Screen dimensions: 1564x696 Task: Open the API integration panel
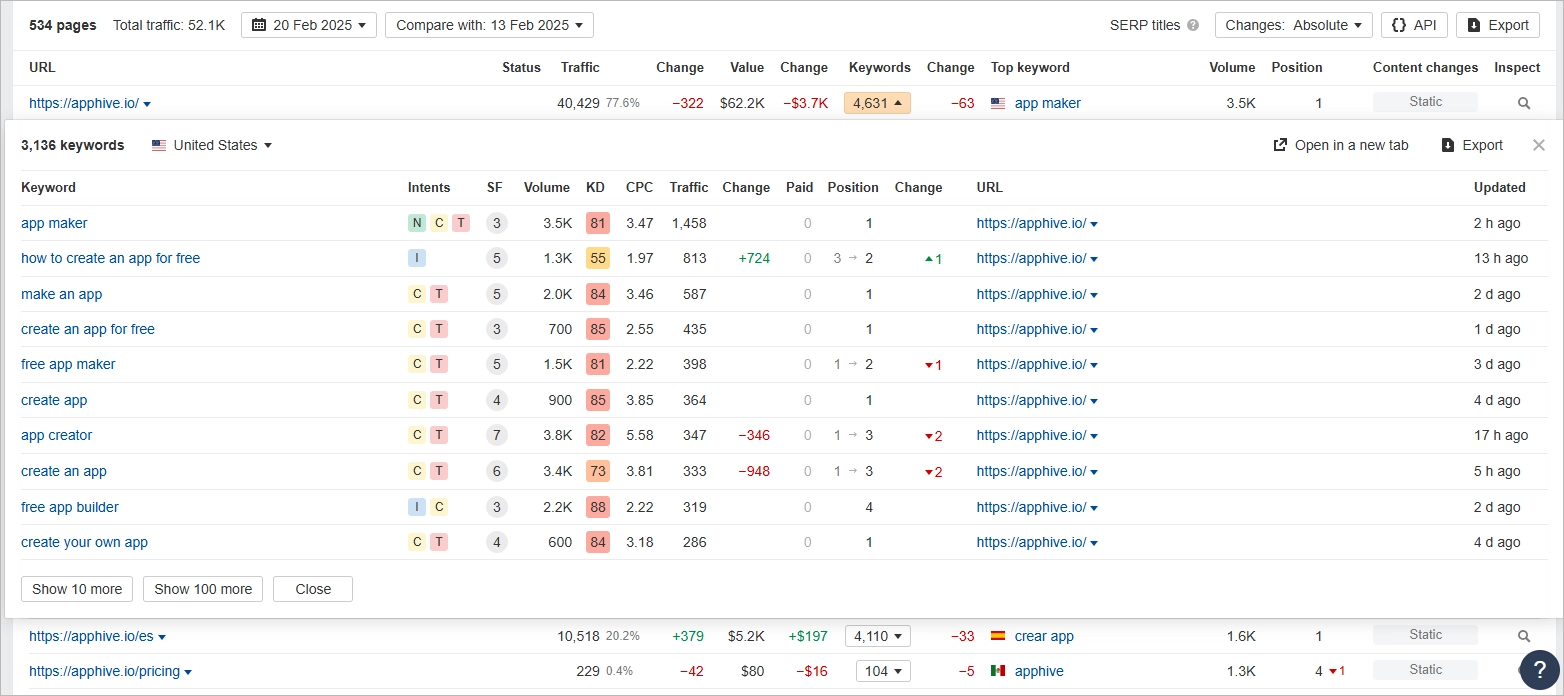pyautogui.click(x=1413, y=25)
